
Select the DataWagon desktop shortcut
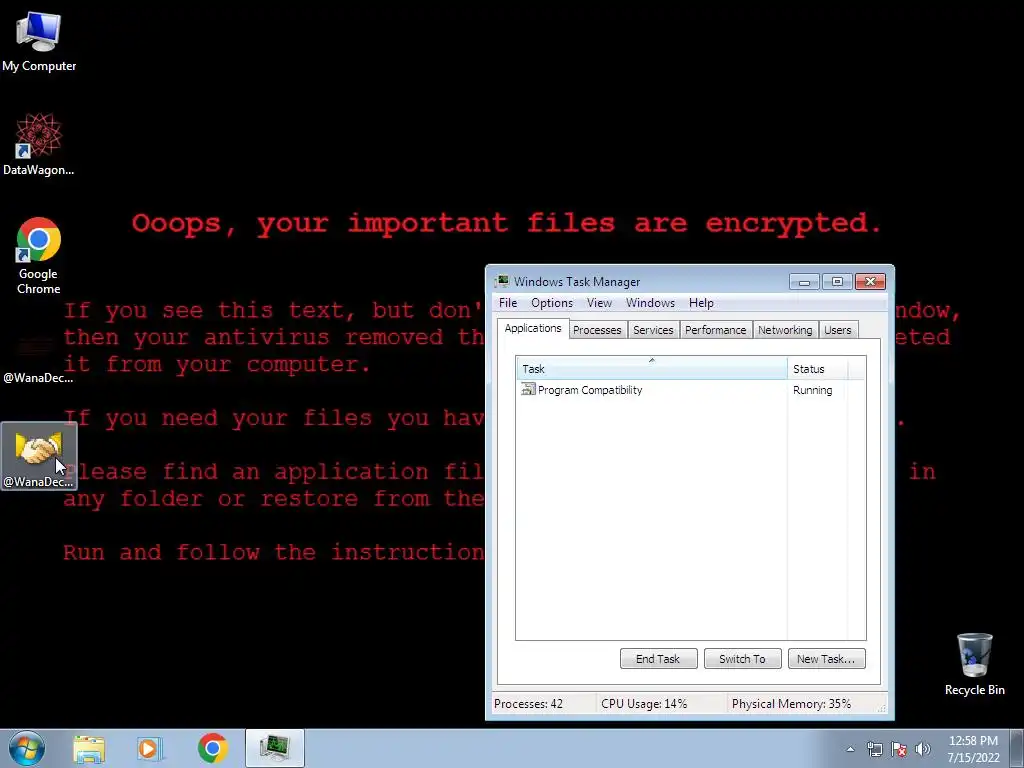[39, 144]
